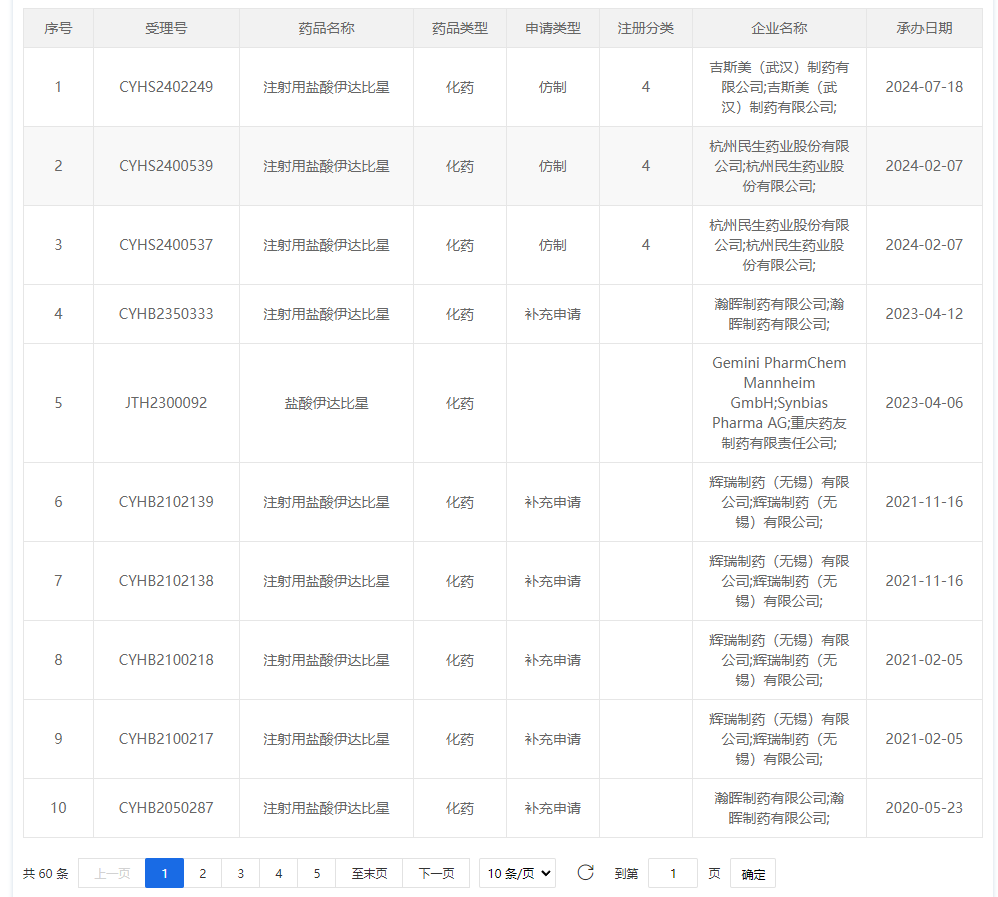Click the 确定 confirm button
Screen dimensions: 998x897
(x=753, y=874)
